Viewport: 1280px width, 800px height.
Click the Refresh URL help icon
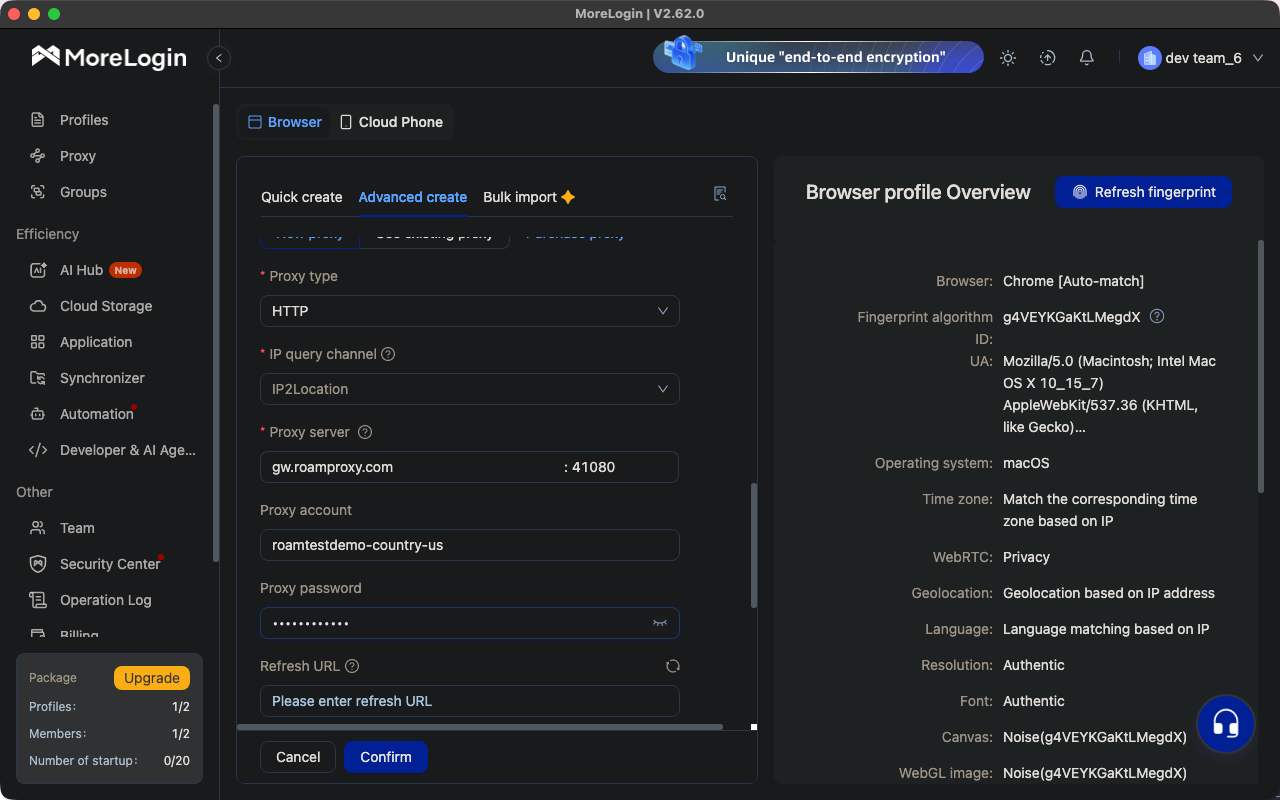click(352, 666)
